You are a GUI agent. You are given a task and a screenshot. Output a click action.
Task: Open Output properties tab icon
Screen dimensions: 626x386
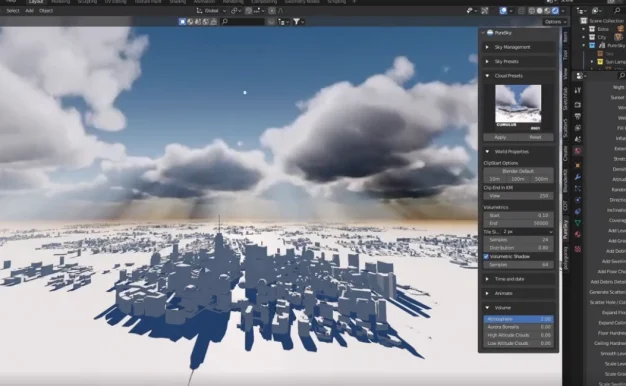pos(578,116)
